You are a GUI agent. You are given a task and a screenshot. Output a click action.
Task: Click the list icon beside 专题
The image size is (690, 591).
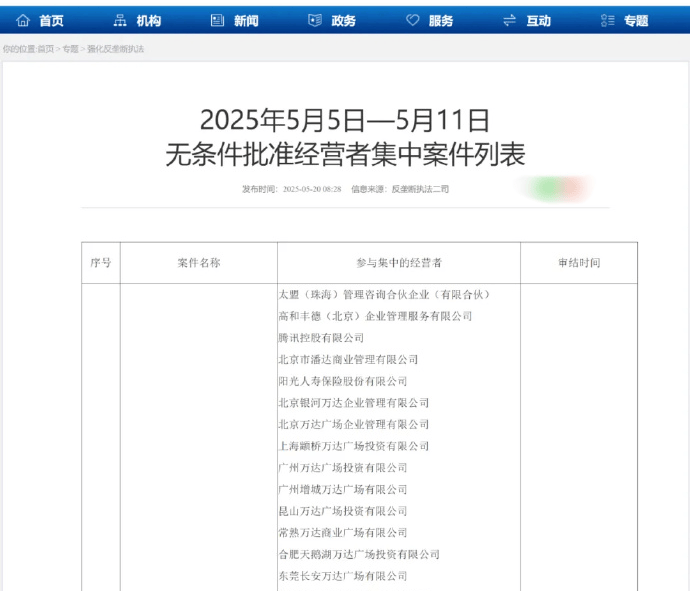pyautogui.click(x=607, y=20)
